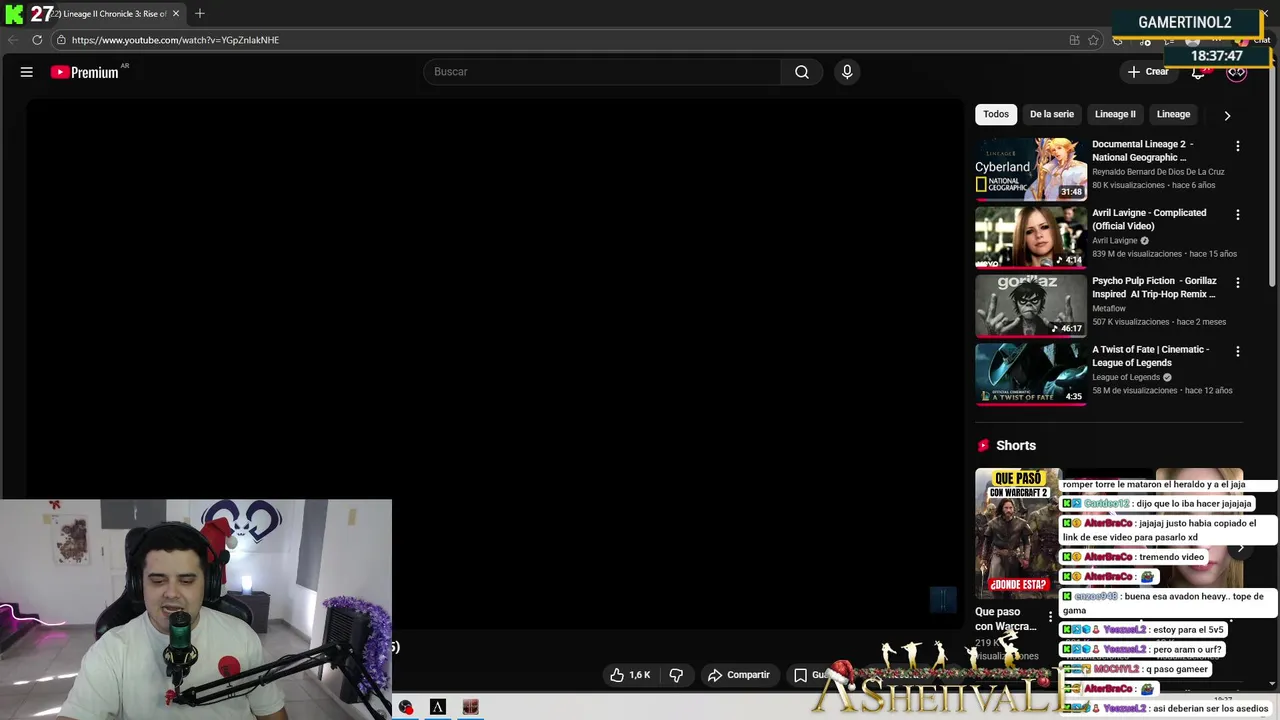Select the Todos filter chip

coord(996,114)
